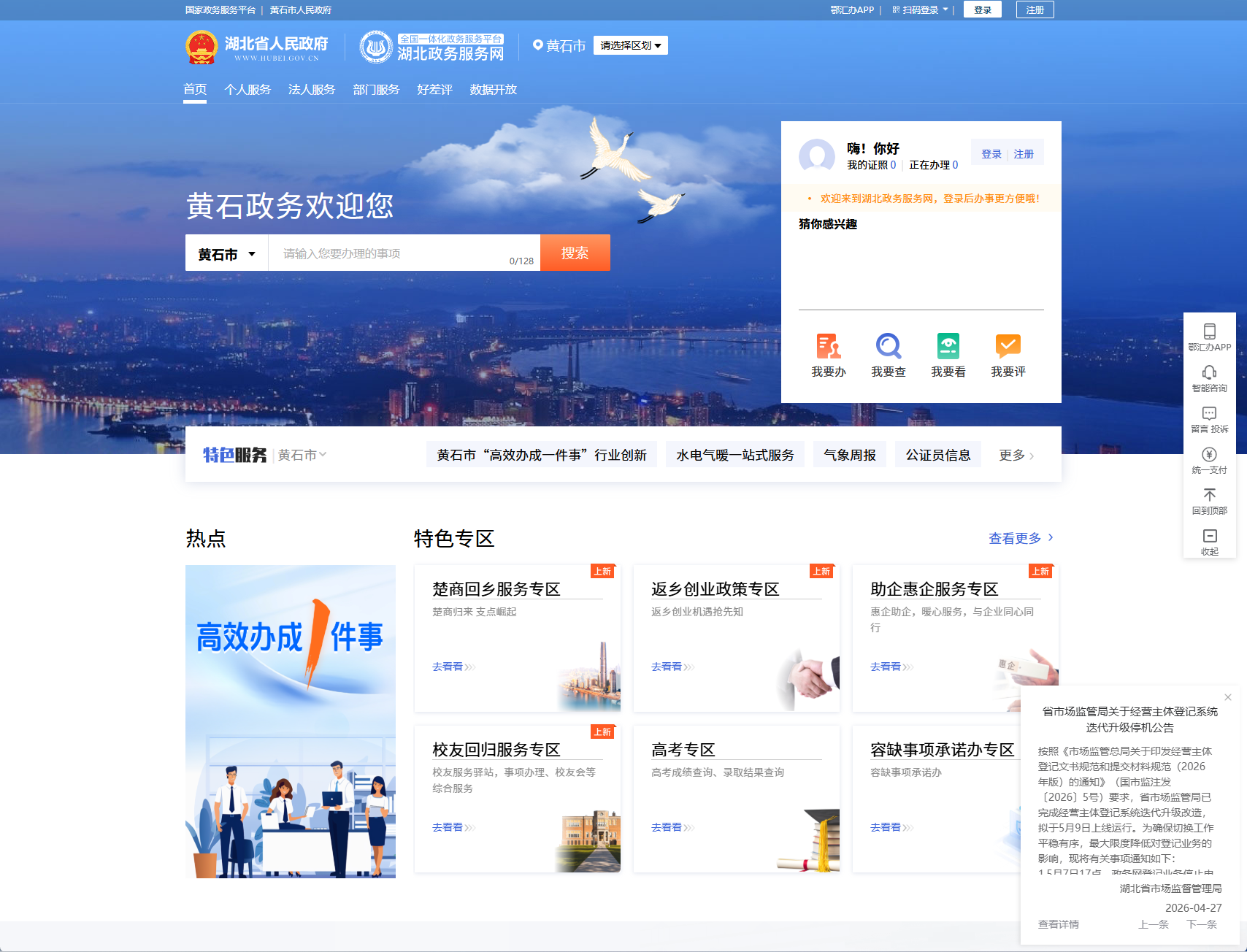Open the 部门服务 tab
1247x952 pixels.
376,89
